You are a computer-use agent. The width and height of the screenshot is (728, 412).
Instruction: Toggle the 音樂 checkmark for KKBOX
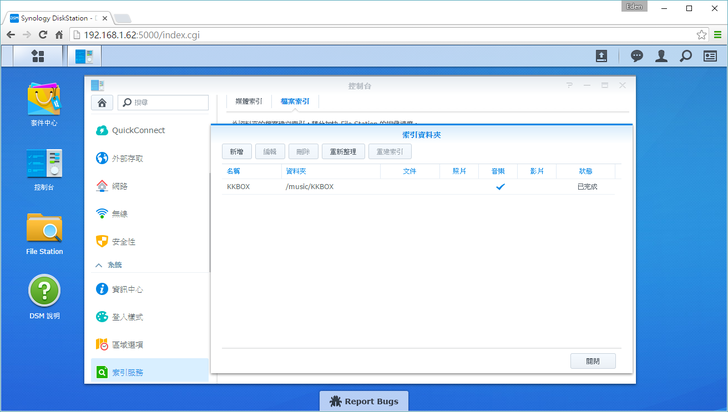pos(500,187)
